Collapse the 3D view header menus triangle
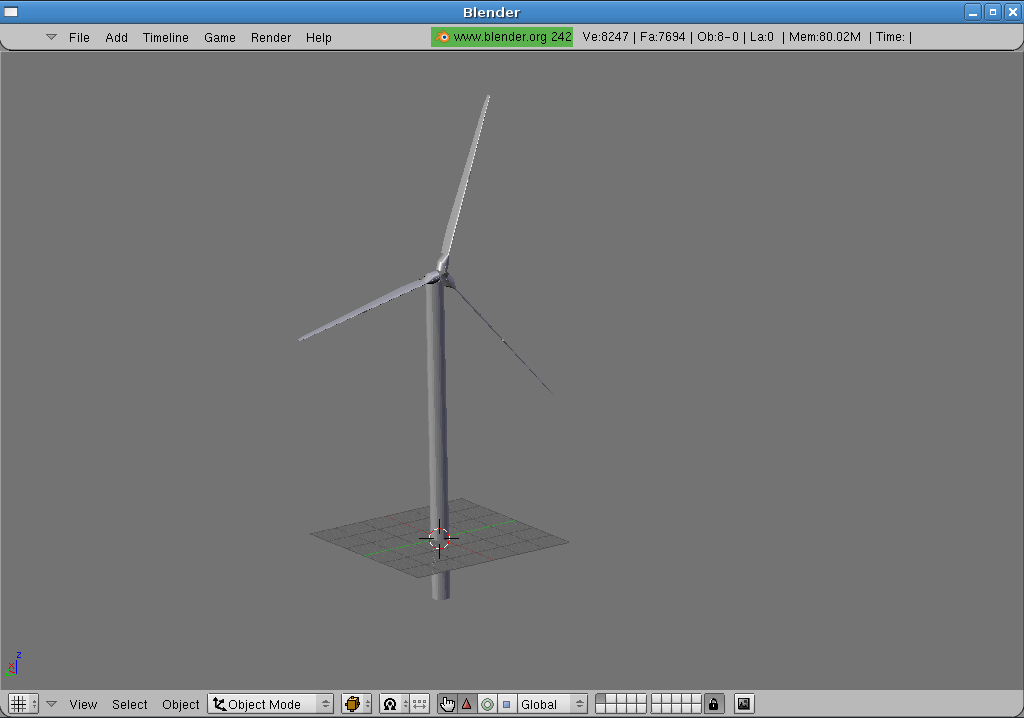Viewport: 1024px width, 718px height. coord(51,704)
